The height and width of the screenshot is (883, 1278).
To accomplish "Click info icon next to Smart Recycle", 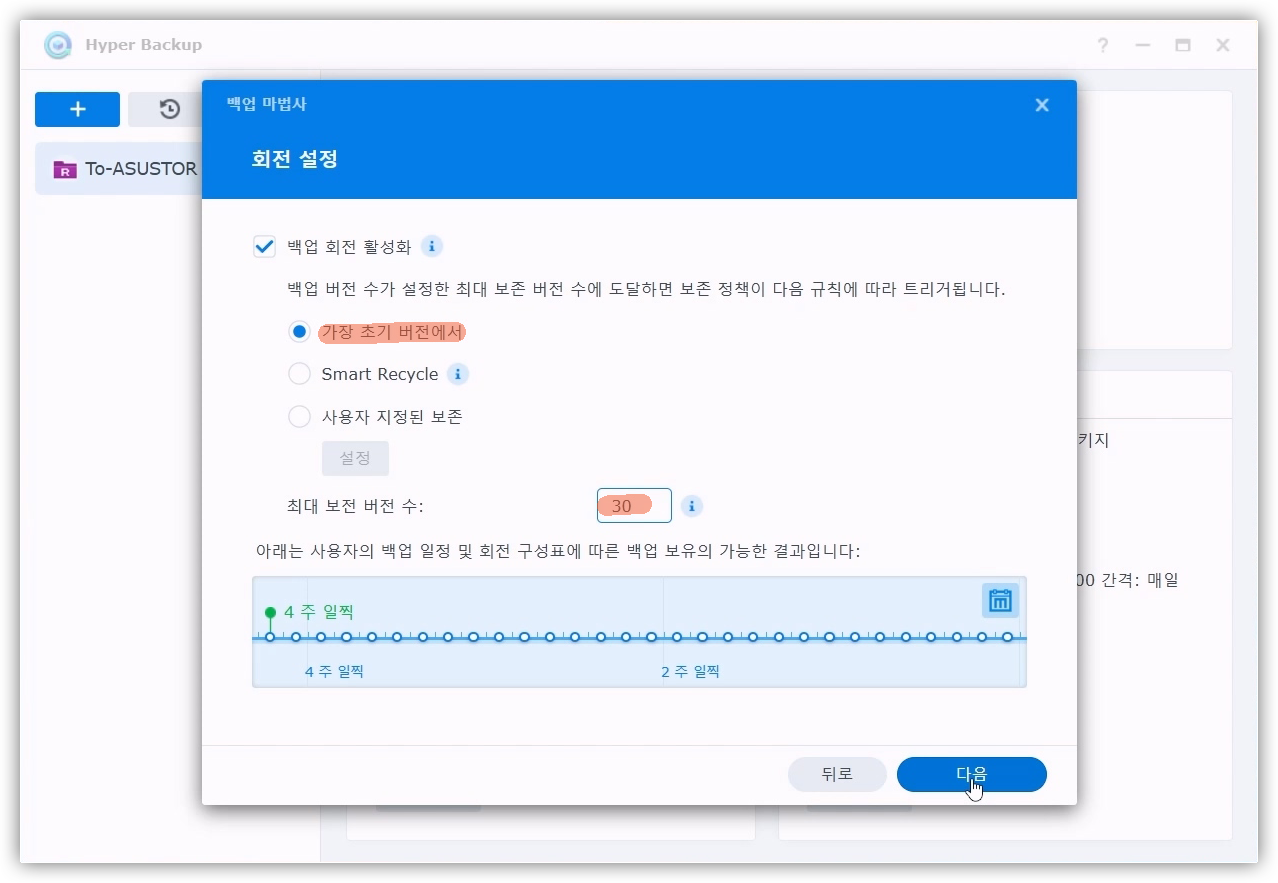I will 458,374.
